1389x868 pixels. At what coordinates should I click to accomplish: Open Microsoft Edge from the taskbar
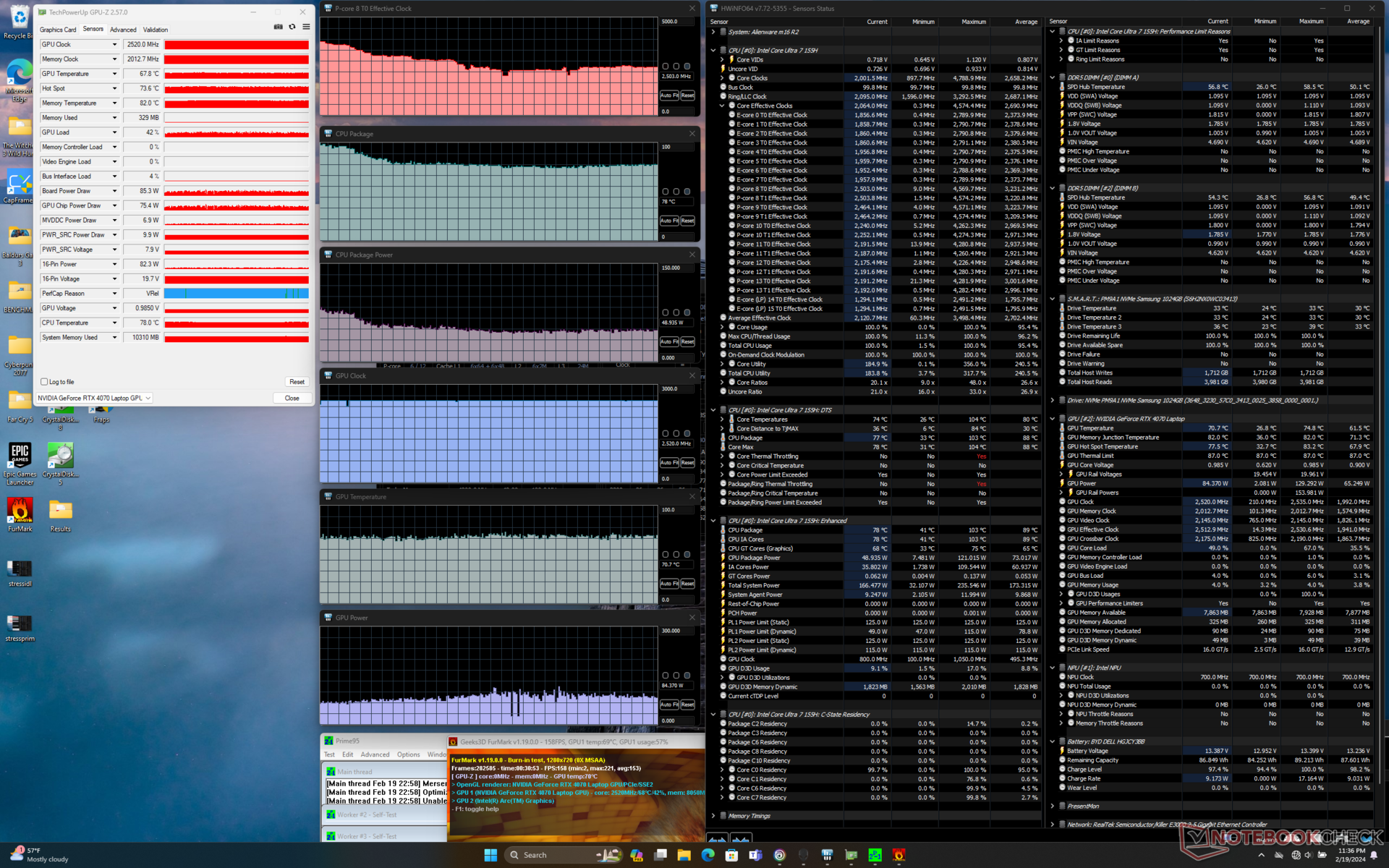point(708,855)
